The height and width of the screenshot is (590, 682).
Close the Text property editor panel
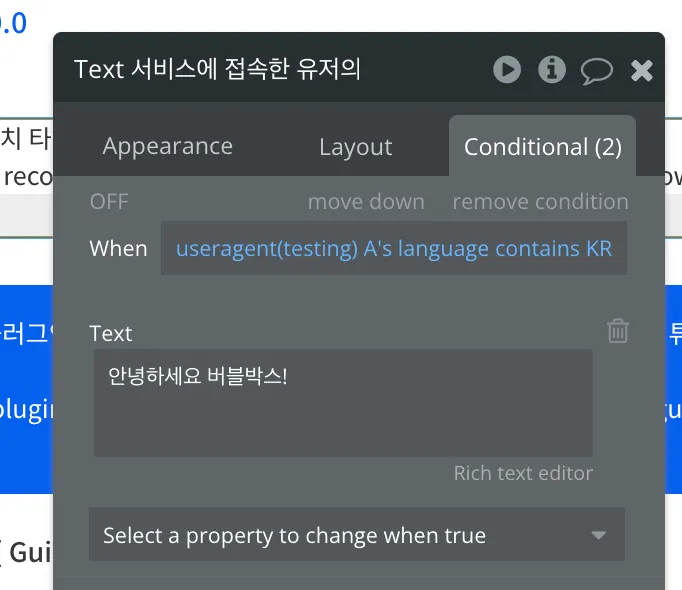642,70
